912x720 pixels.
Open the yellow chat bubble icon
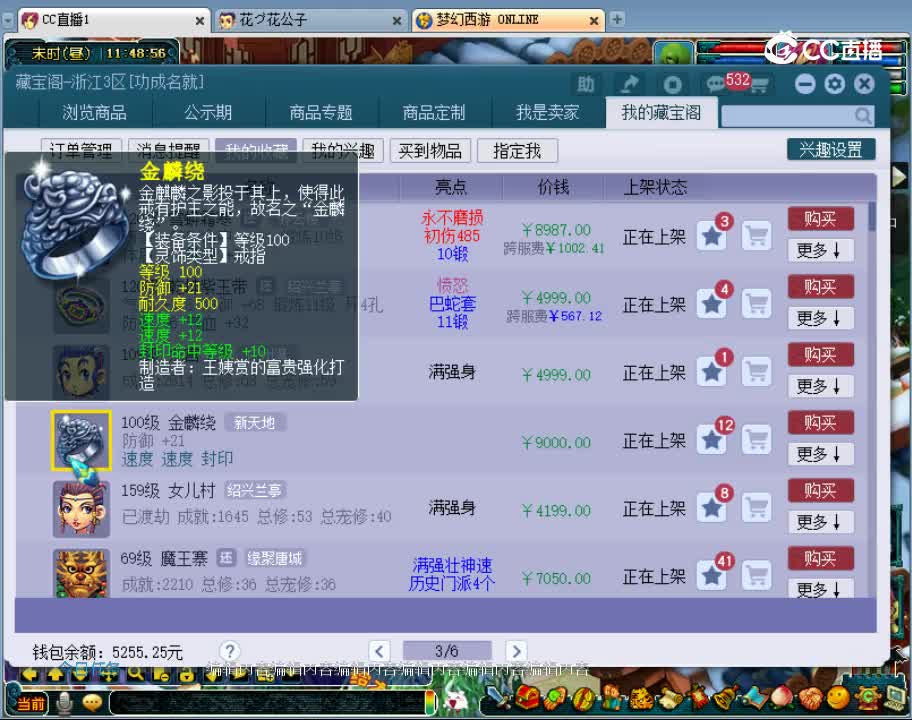point(92,703)
